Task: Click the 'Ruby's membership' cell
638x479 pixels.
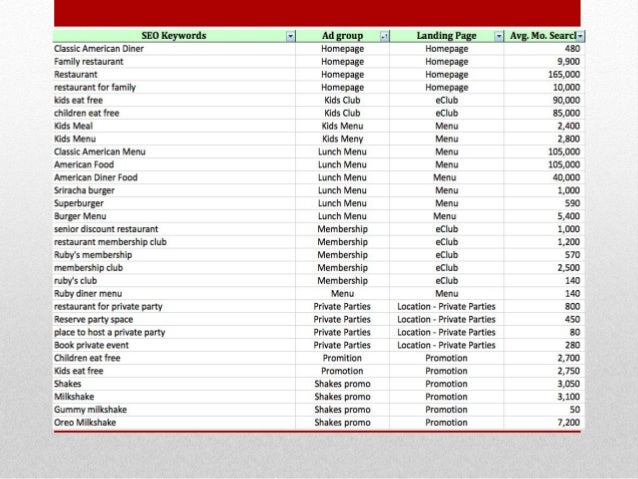Action: tap(174, 255)
